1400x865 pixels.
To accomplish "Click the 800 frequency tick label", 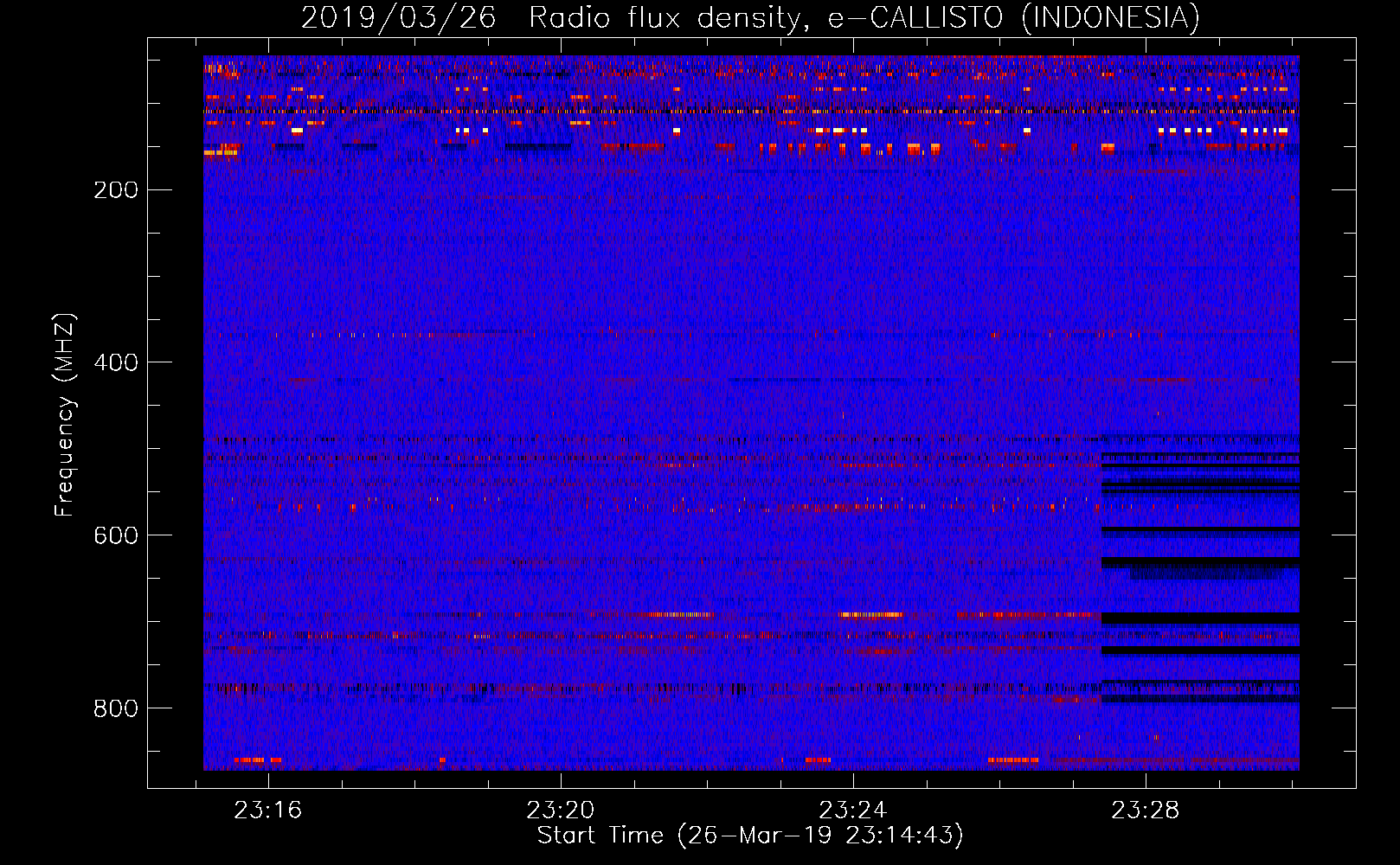I will coord(116,709).
